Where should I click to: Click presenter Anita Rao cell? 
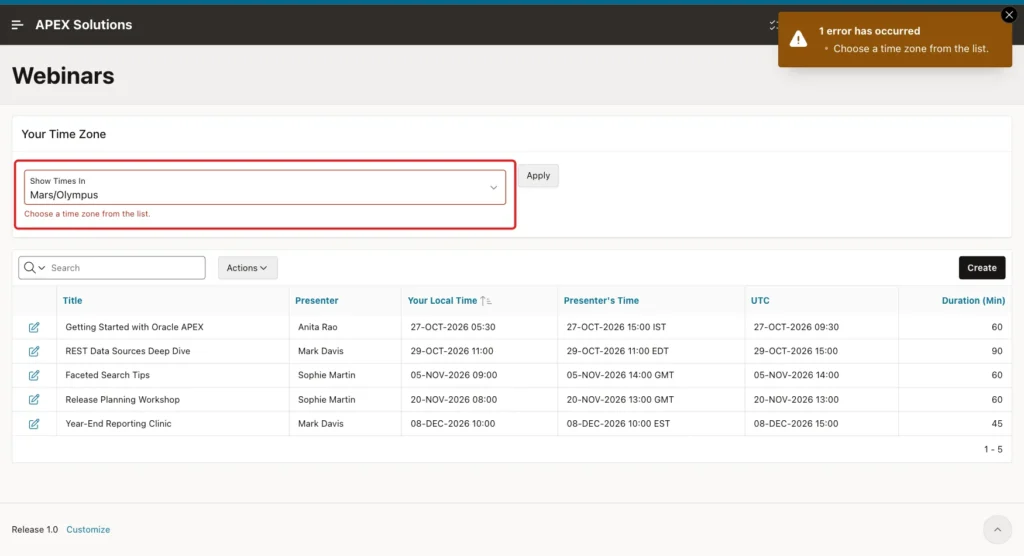tap(318, 327)
